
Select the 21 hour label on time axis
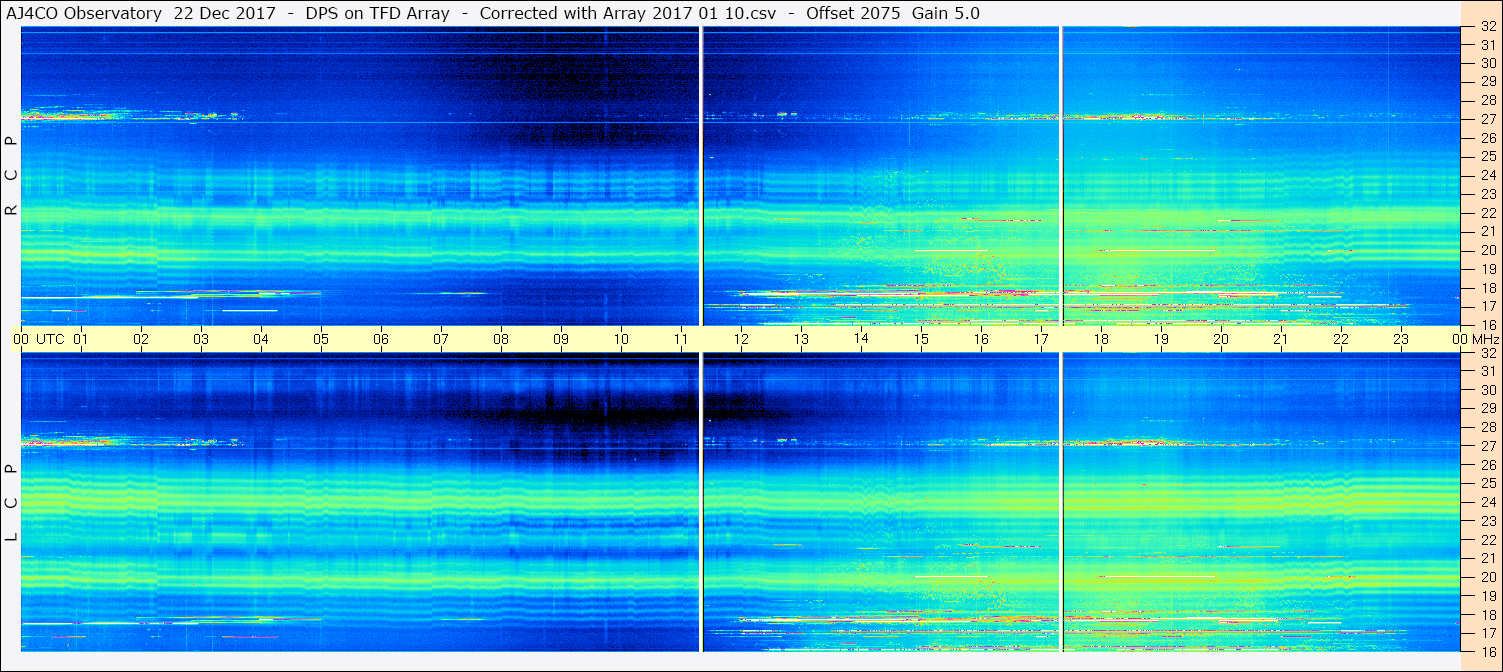point(1281,339)
